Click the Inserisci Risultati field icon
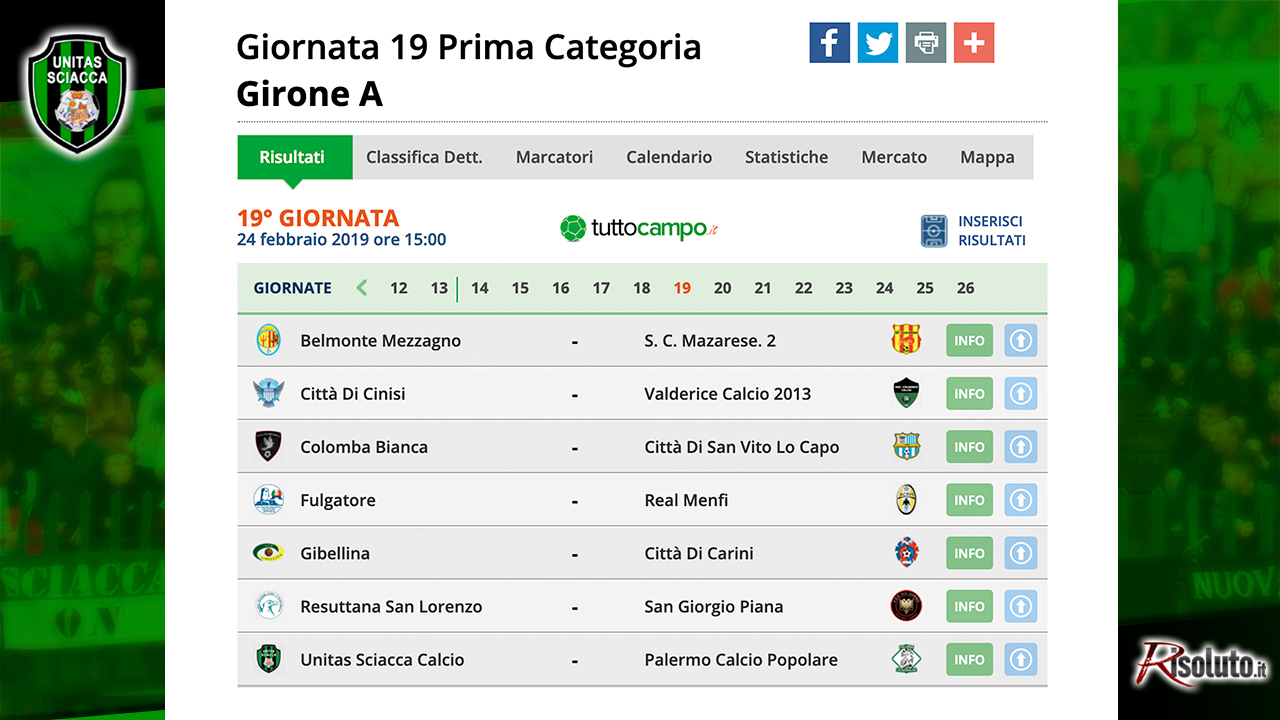This screenshot has height=720, width=1280. point(934,231)
